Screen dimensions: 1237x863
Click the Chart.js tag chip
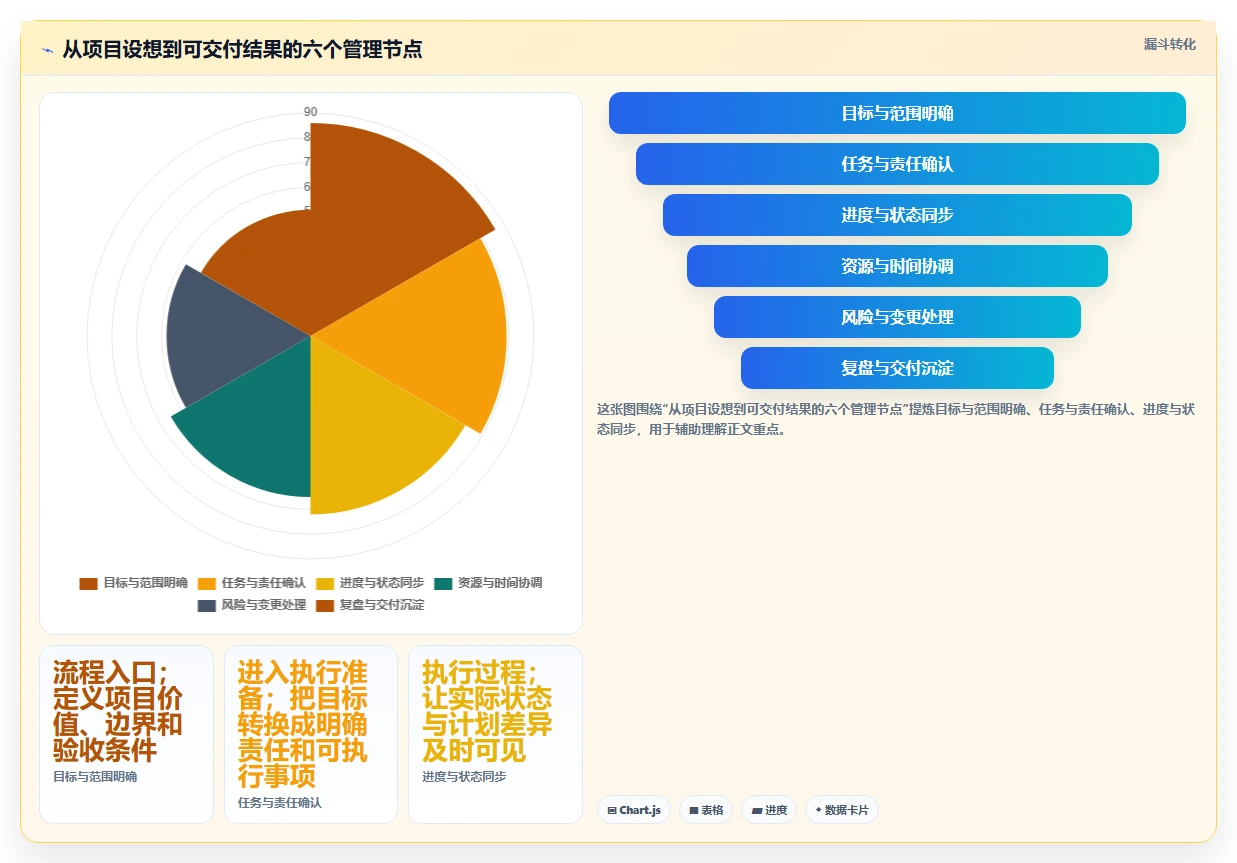(x=634, y=810)
